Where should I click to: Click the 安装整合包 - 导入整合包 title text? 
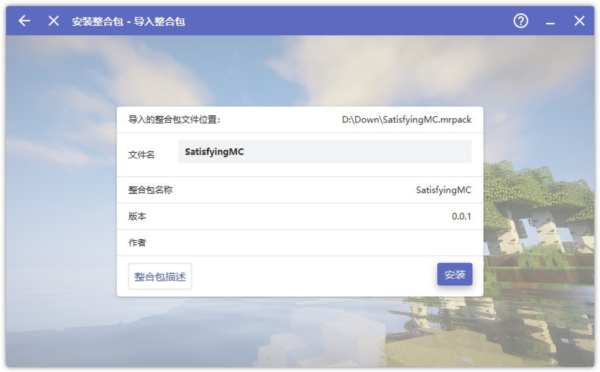tap(128, 21)
